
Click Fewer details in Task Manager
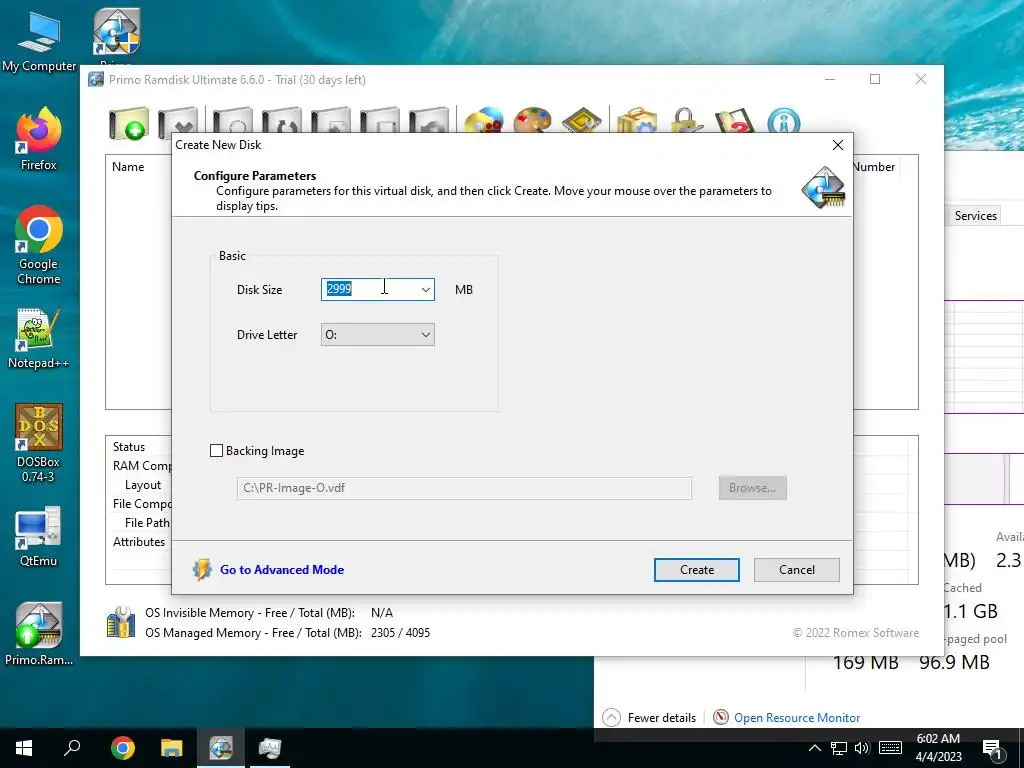[648, 718]
